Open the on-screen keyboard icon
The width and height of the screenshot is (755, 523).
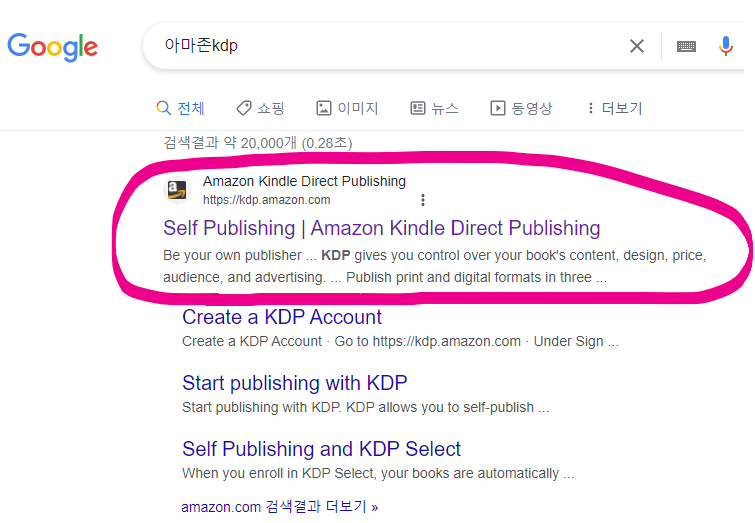pyautogui.click(x=686, y=46)
